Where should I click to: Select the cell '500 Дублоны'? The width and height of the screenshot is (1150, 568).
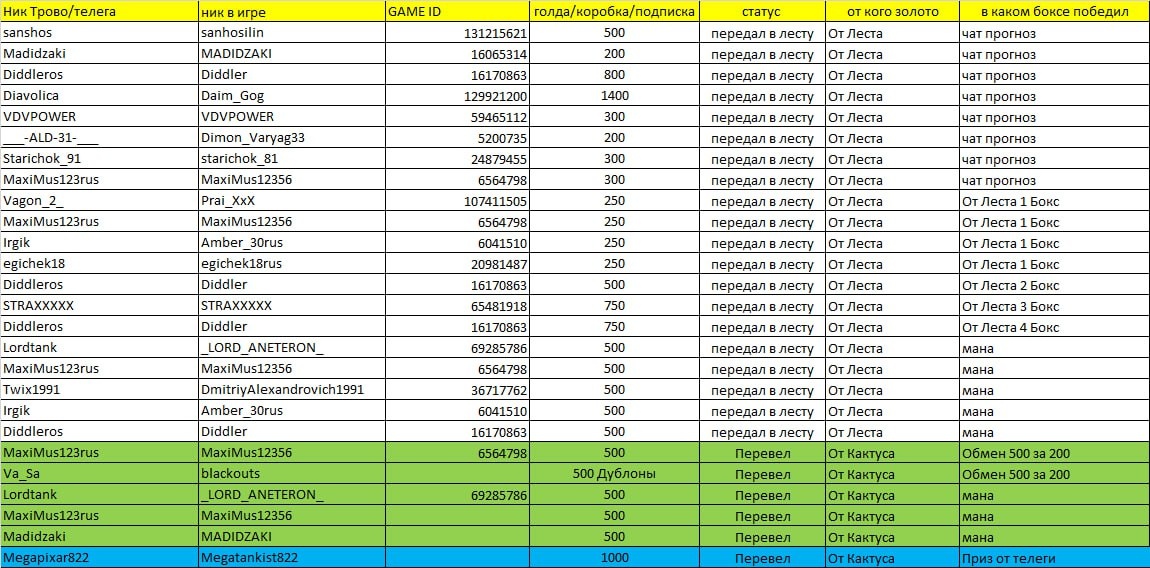click(614, 474)
